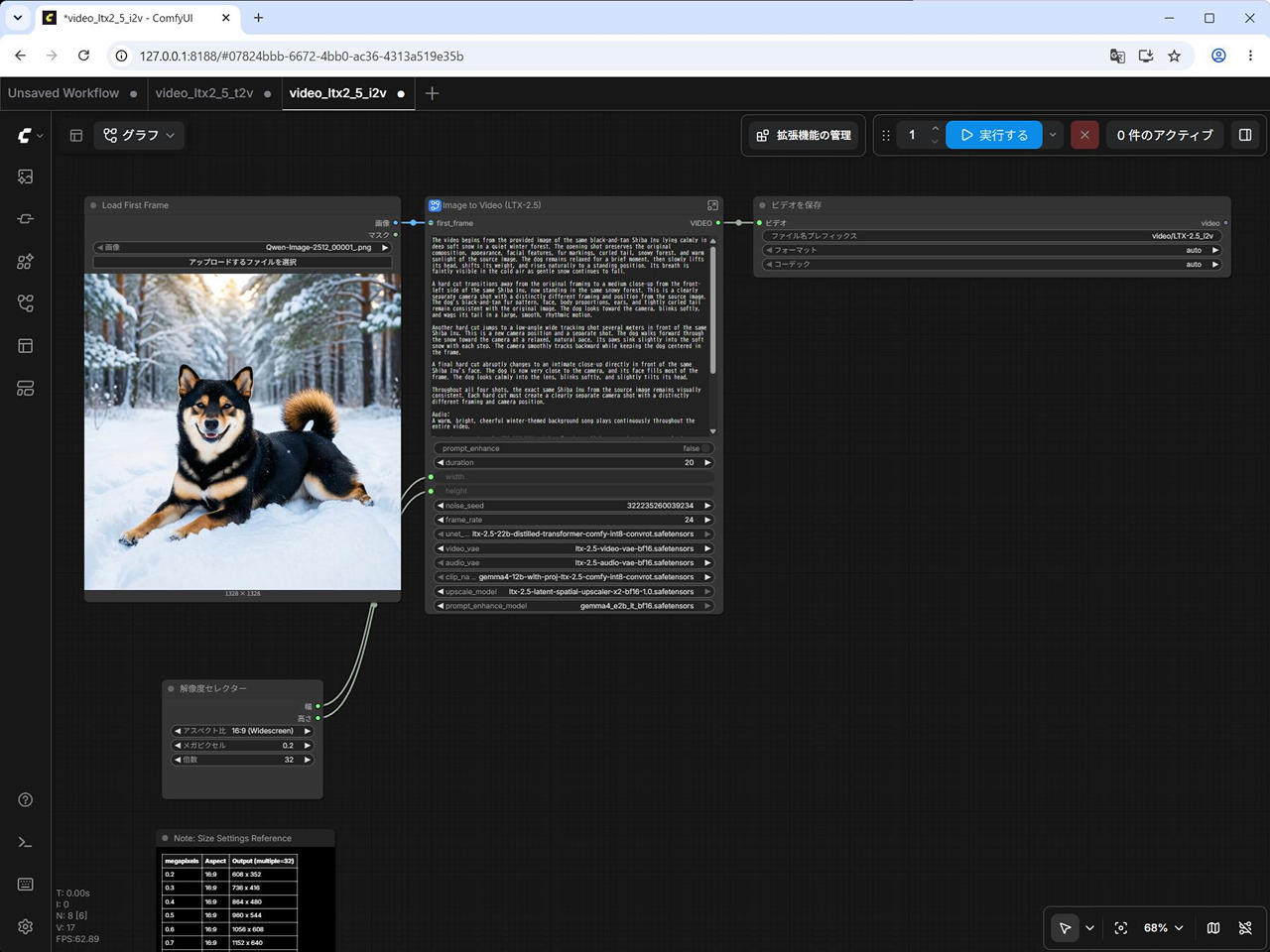Click the Chrome translate page icon
The height and width of the screenshot is (952, 1270).
[x=1117, y=57]
